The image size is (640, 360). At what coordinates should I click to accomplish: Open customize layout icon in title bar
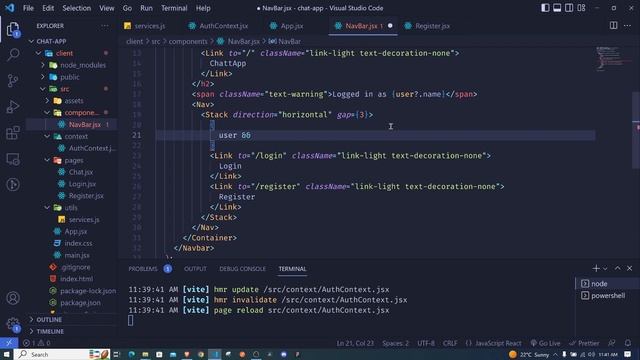tap(581, 8)
